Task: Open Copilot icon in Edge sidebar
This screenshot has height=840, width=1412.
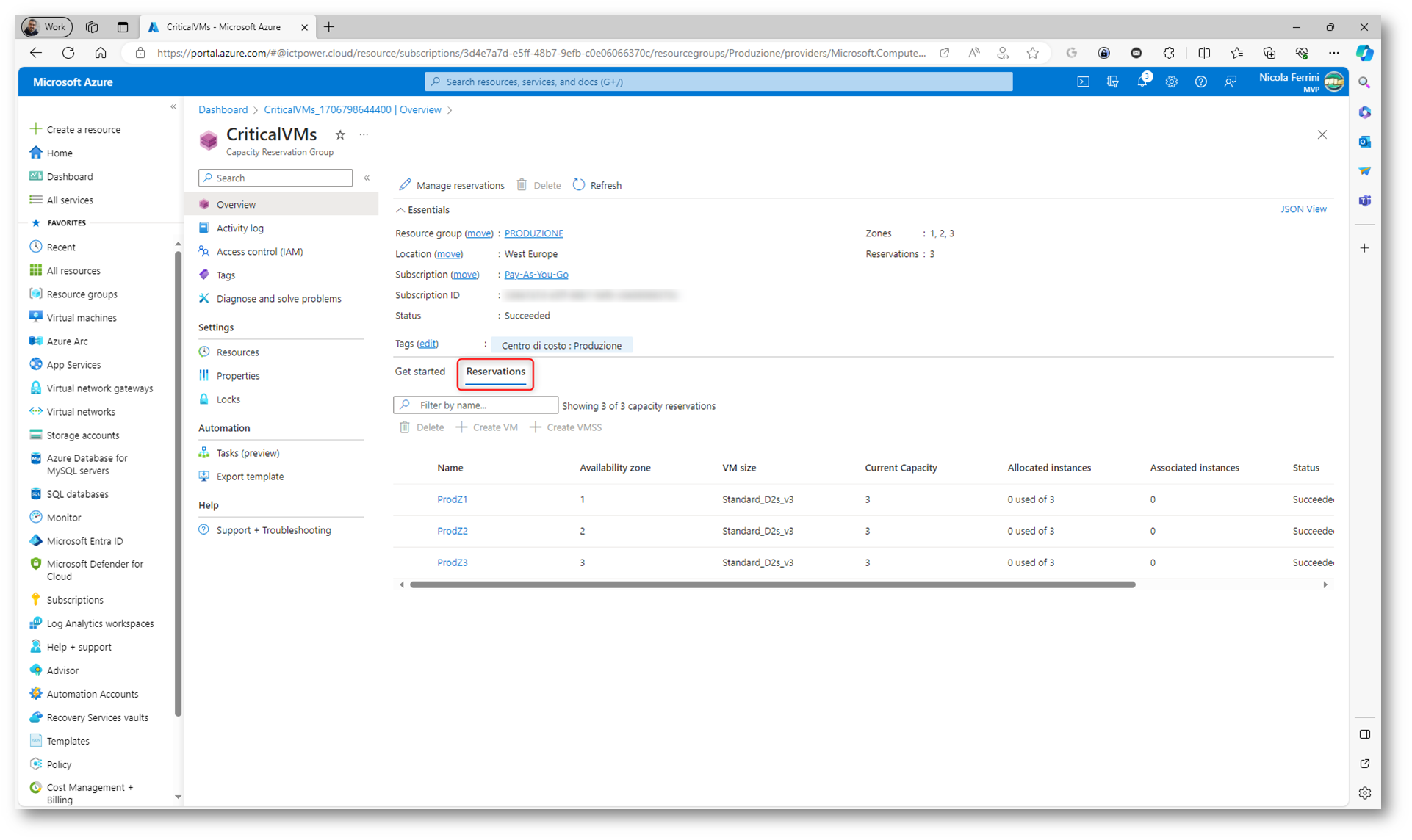Action: [x=1364, y=53]
